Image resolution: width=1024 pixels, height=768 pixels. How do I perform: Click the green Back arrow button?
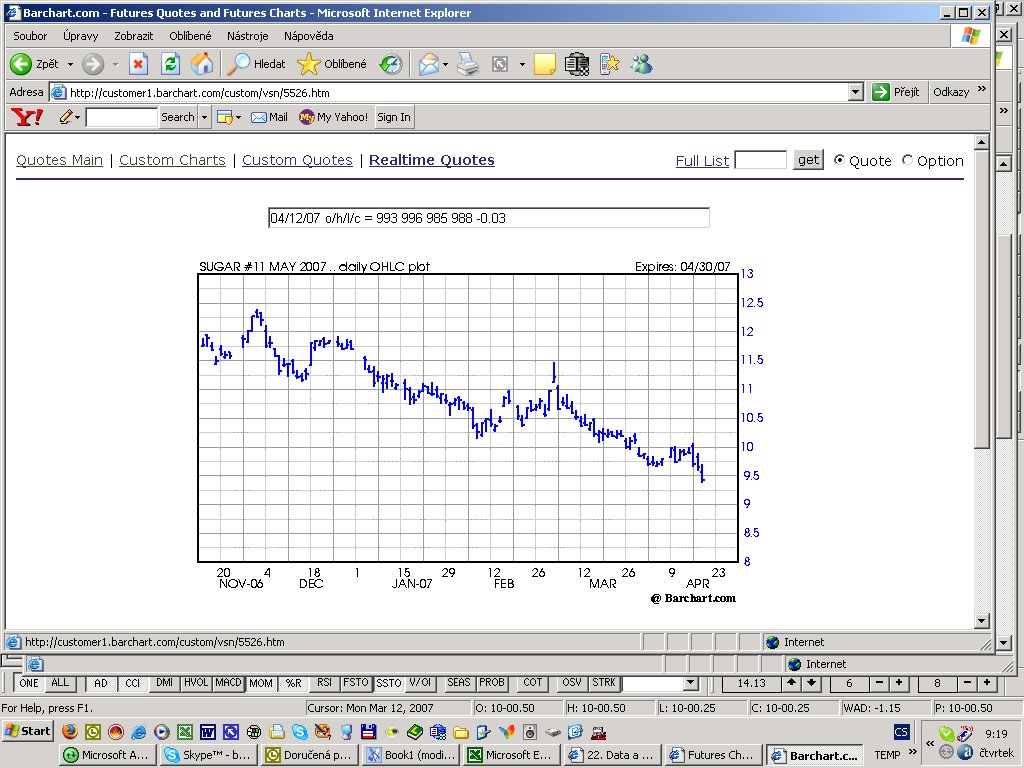click(x=21, y=64)
